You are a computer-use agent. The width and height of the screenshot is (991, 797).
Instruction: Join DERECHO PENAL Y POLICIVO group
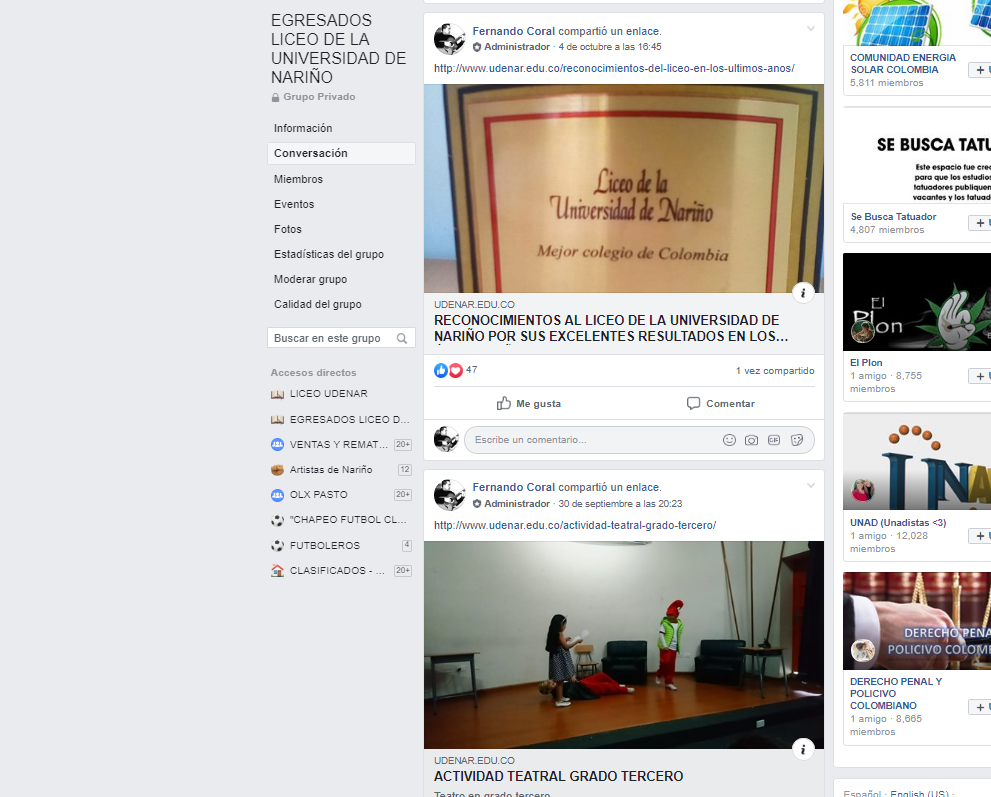[x=980, y=707]
